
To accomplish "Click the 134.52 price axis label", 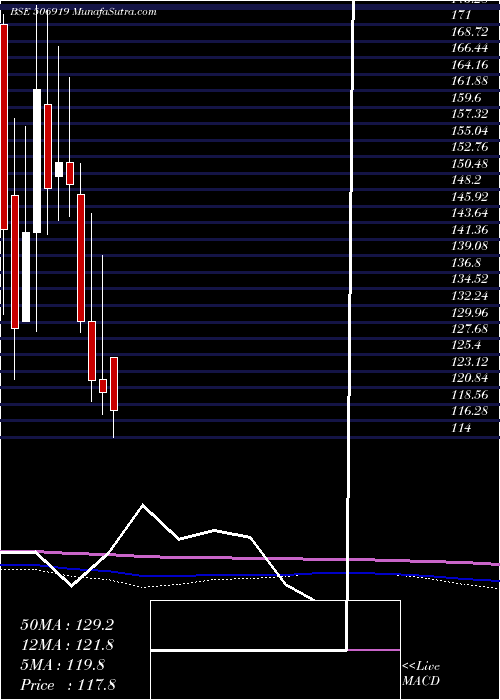I will pyautogui.click(x=470, y=279).
